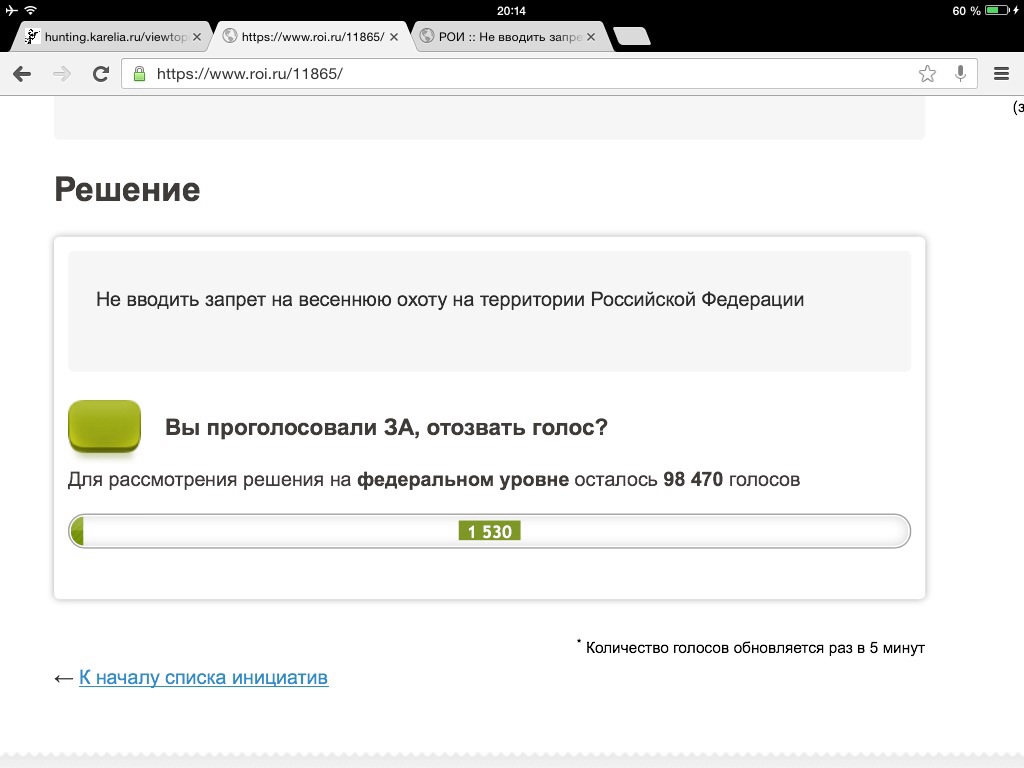Bookmark this page with the star icon

point(927,73)
